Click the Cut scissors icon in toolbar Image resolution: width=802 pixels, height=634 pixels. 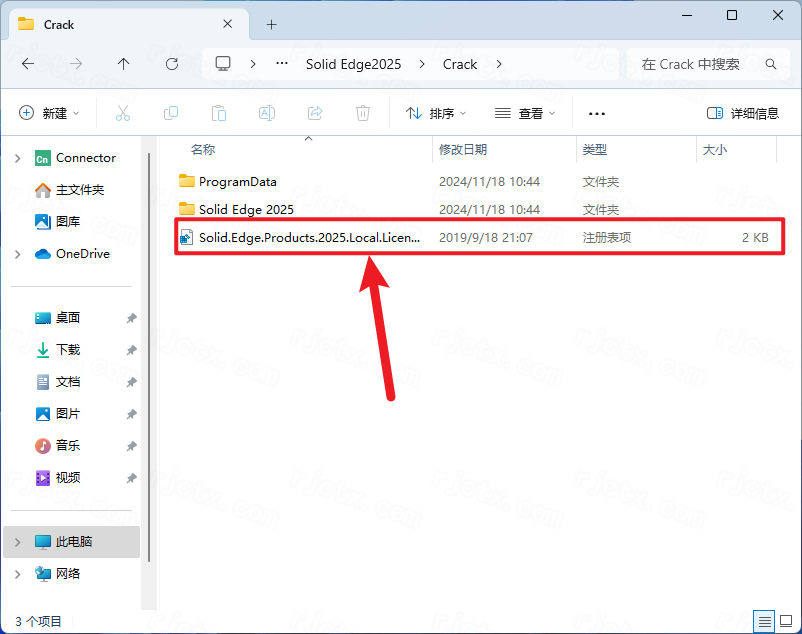pos(123,114)
